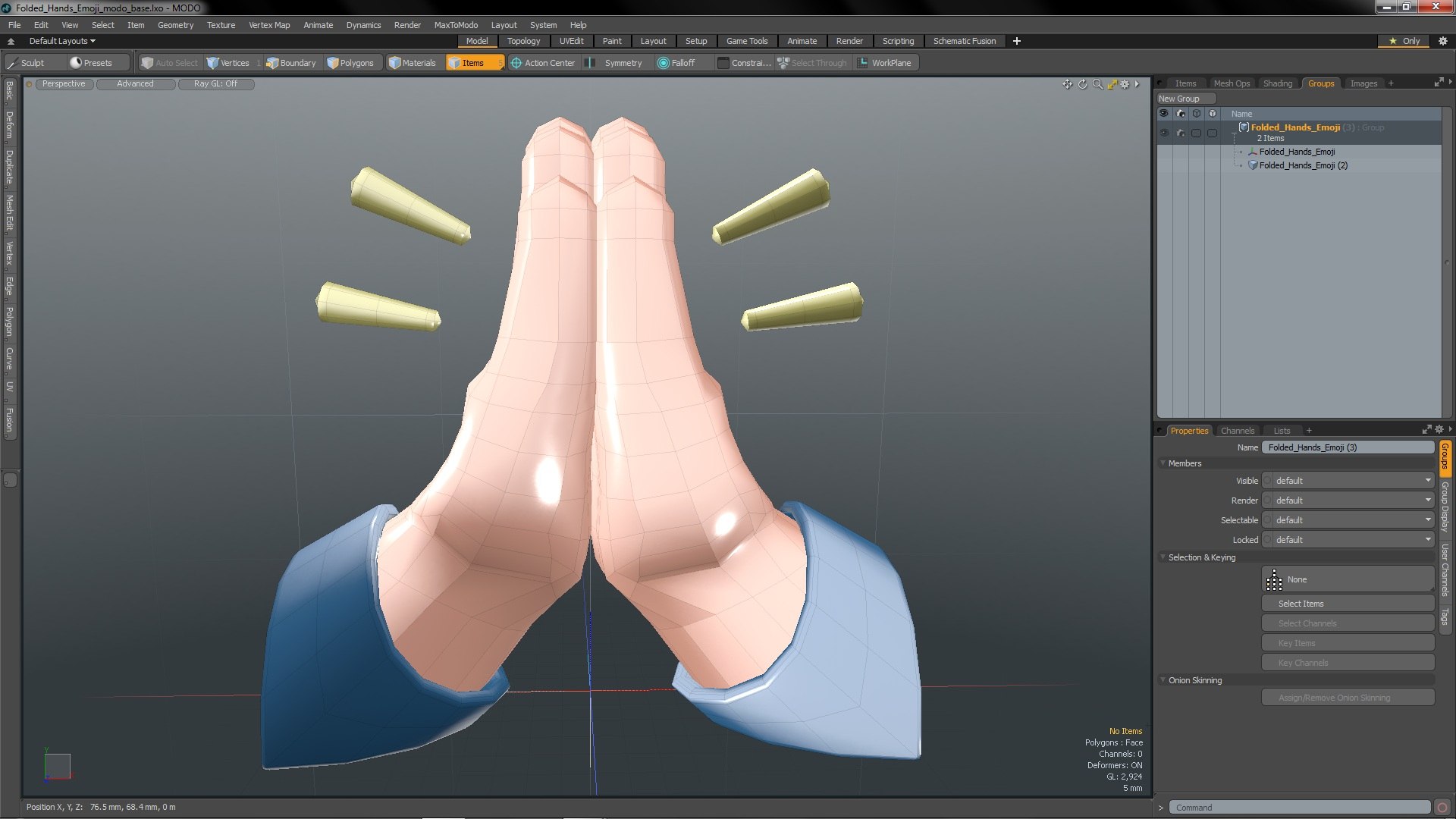Add a new tab beside Images tab
This screenshot has width=1456, height=819.
[1391, 83]
